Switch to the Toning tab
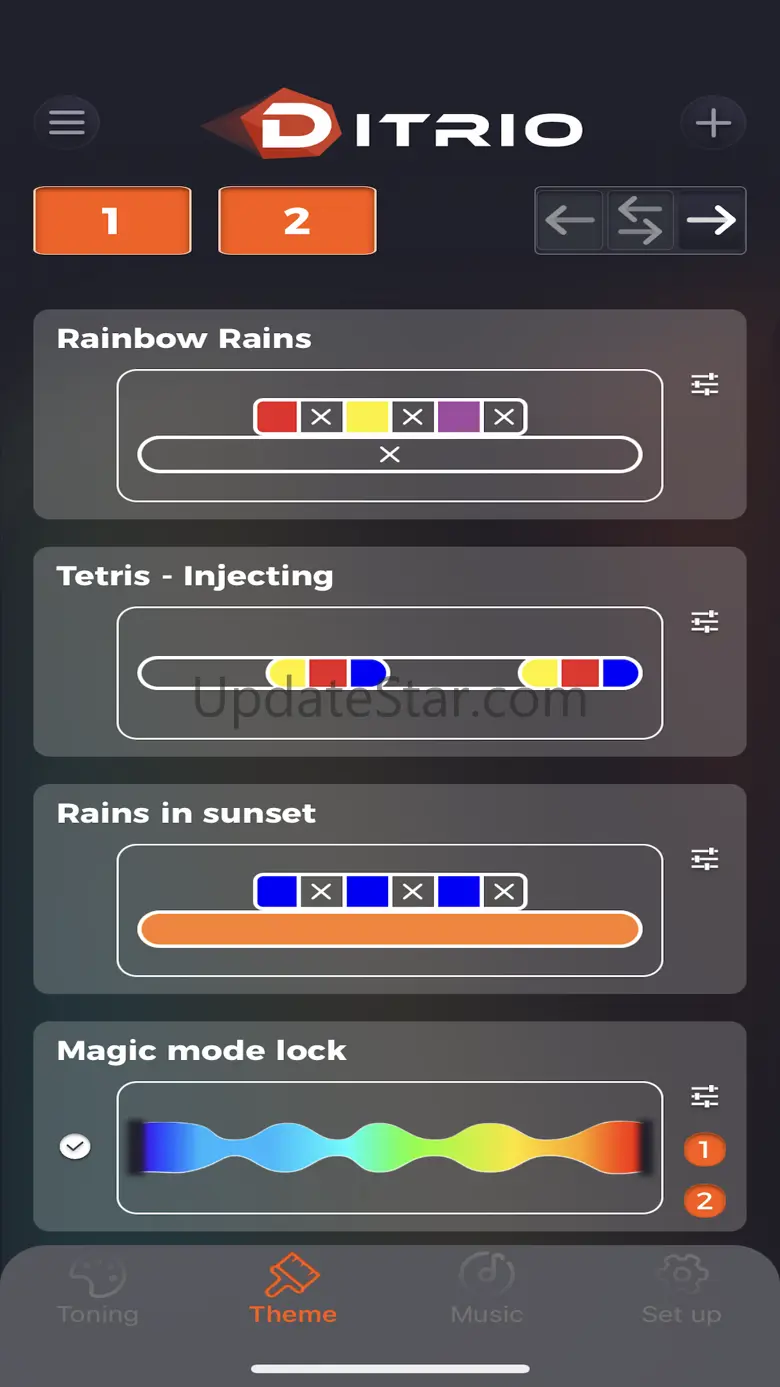The image size is (780, 1387). click(98, 1292)
